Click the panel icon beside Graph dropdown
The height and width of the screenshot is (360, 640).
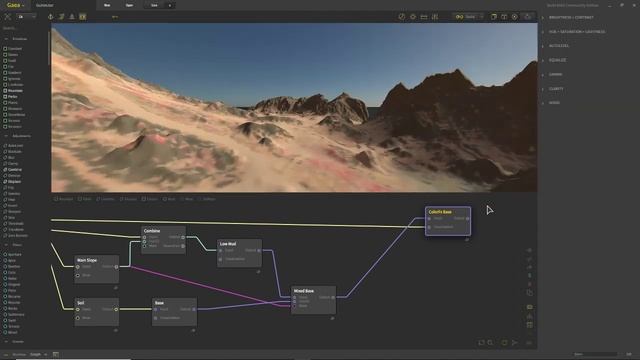pyautogui.click(x=56, y=354)
